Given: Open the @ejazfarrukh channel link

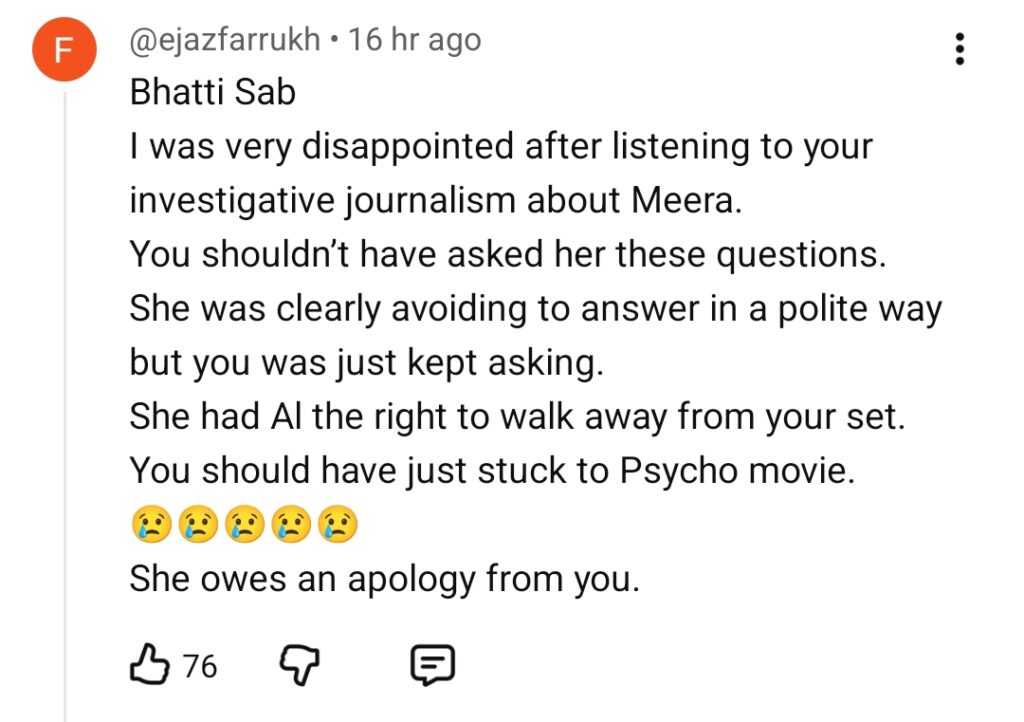Looking at the screenshot, I should point(225,41).
